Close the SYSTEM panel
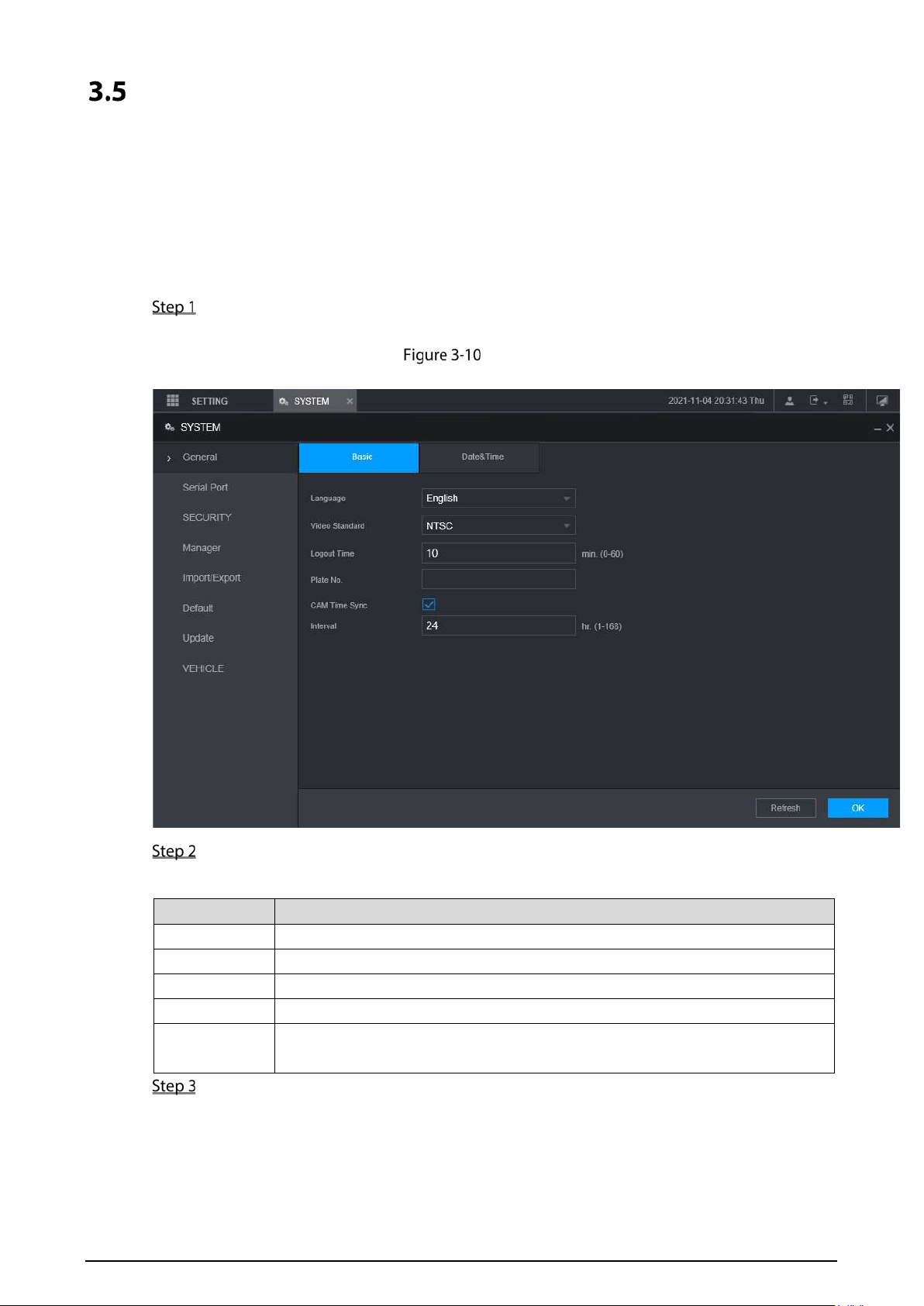The image size is (924, 1306). pyautogui.click(x=890, y=428)
